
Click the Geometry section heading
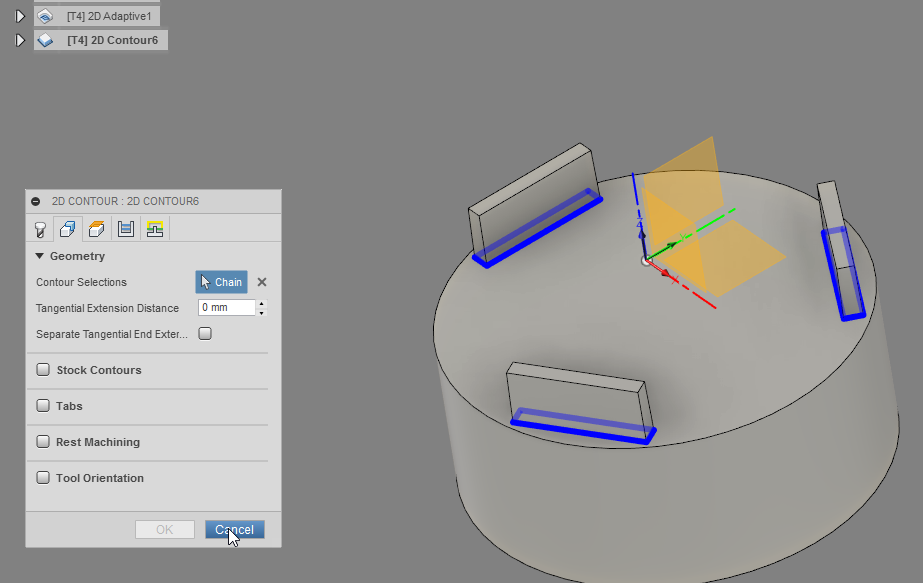tap(77, 256)
